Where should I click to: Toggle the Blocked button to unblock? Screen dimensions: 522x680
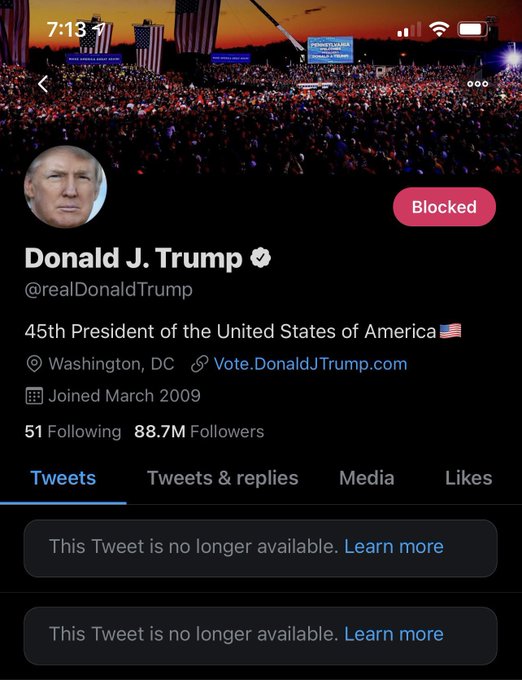[x=444, y=207]
